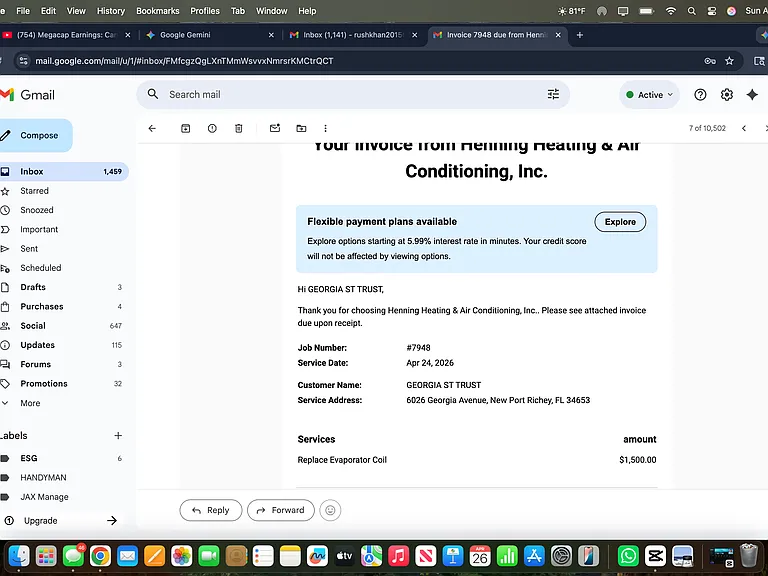Open the HANDYMAN label
The image size is (768, 576).
click(x=63, y=478)
